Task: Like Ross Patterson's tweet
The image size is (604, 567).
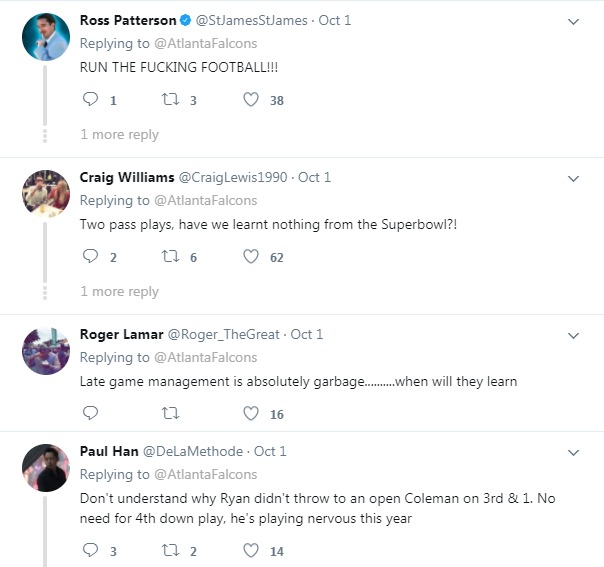Action: tap(252, 100)
